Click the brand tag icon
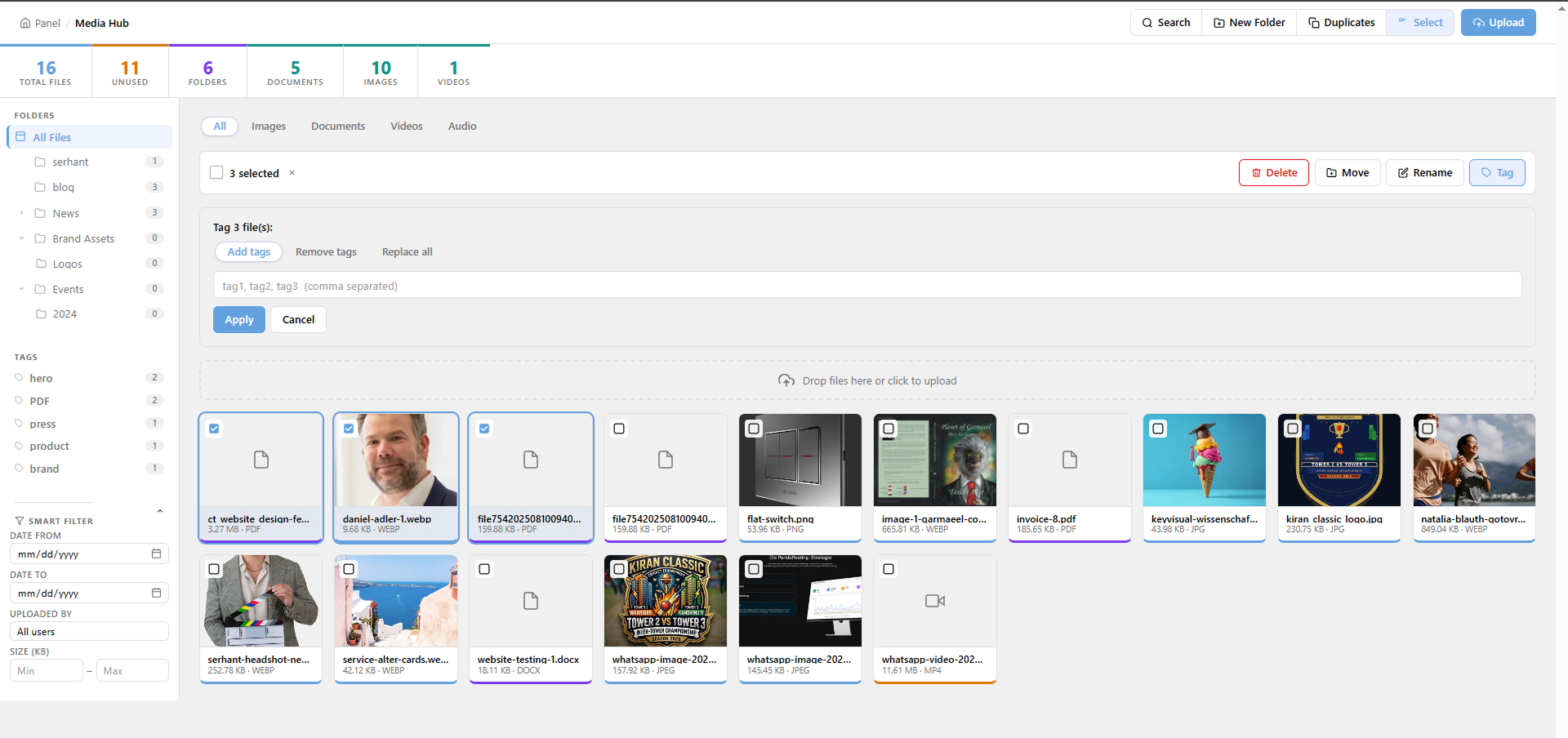 [19, 469]
